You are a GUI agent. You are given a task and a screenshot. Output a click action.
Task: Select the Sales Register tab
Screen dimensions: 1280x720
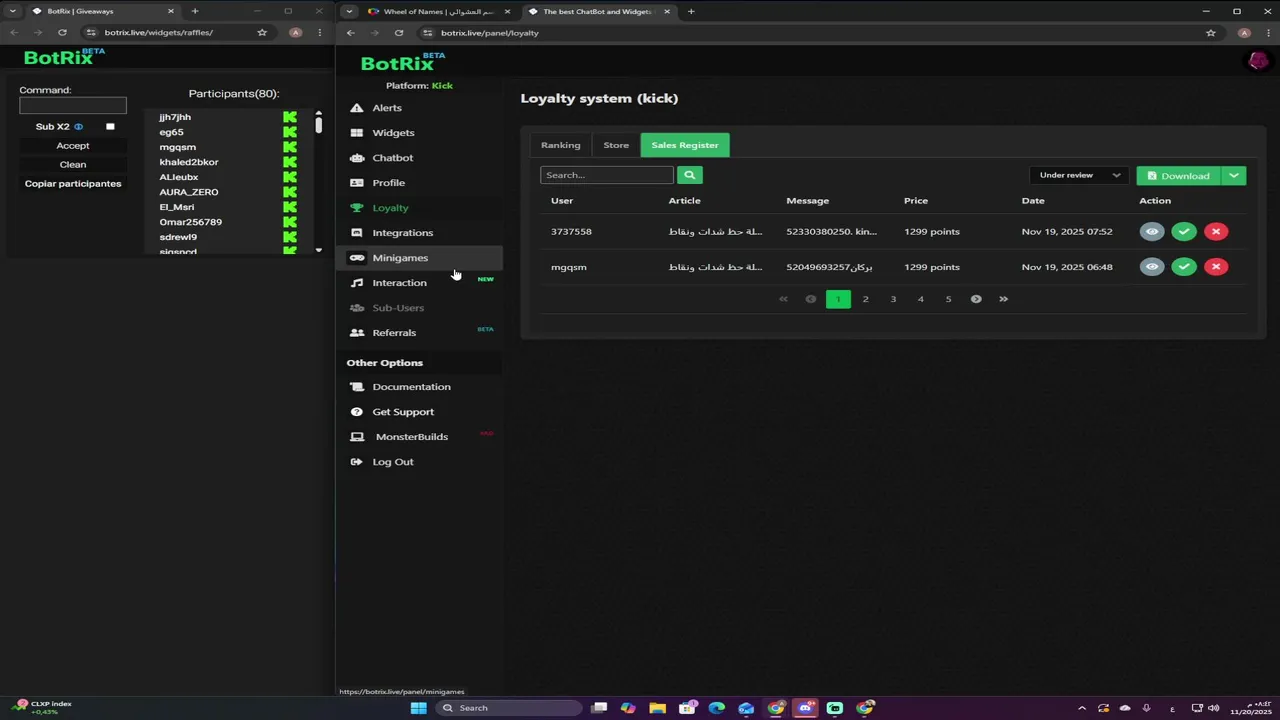685,145
